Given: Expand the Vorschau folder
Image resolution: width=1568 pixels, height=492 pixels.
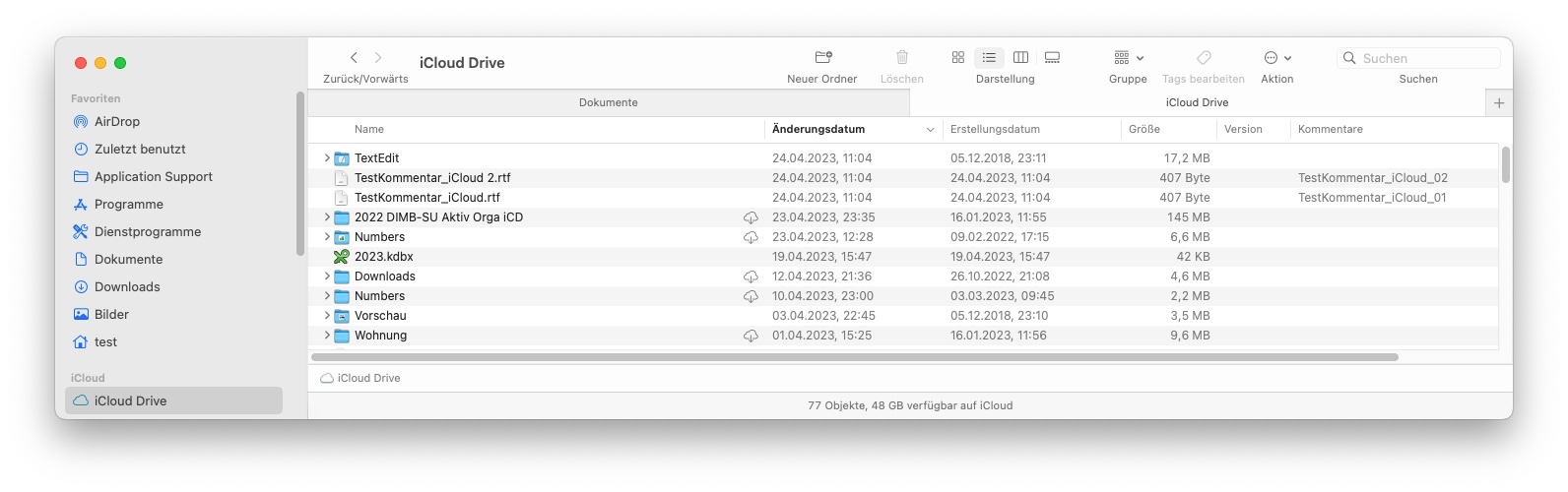Looking at the screenshot, I should click(327, 316).
